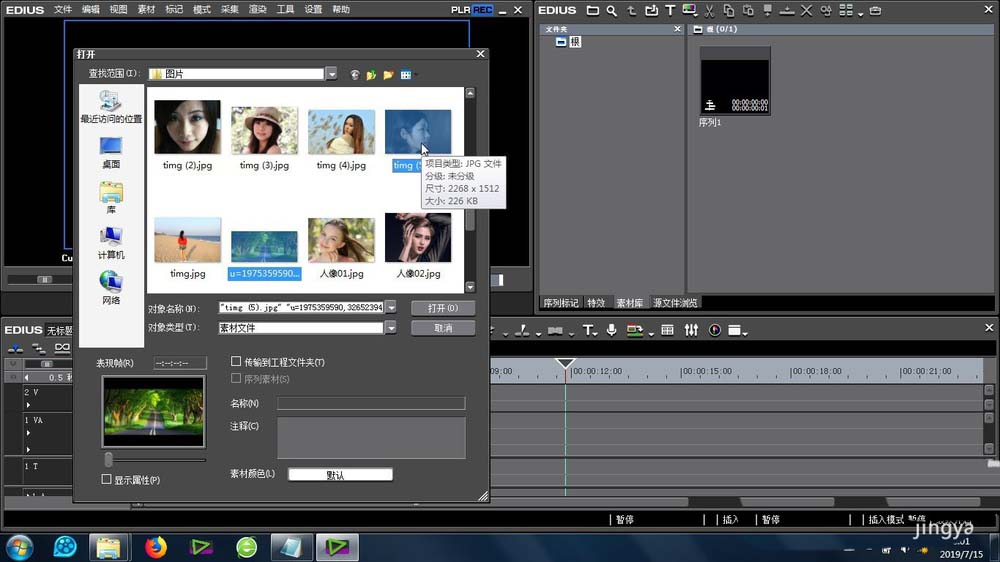Open the Desktop (桌面) location in sidebar

(x=111, y=152)
